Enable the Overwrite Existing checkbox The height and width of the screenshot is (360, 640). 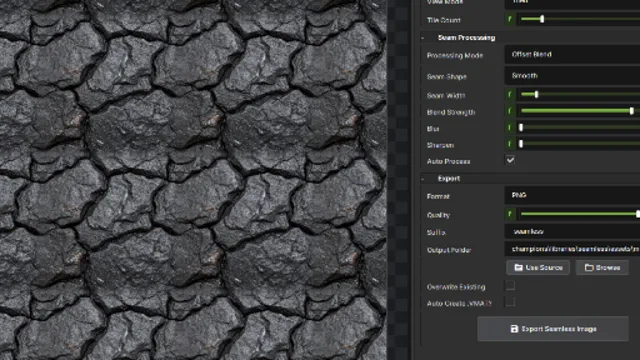click(510, 286)
